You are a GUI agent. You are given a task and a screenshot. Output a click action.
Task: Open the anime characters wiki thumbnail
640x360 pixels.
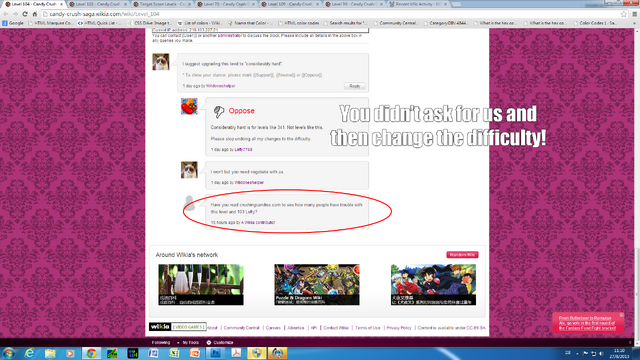tap(433, 284)
